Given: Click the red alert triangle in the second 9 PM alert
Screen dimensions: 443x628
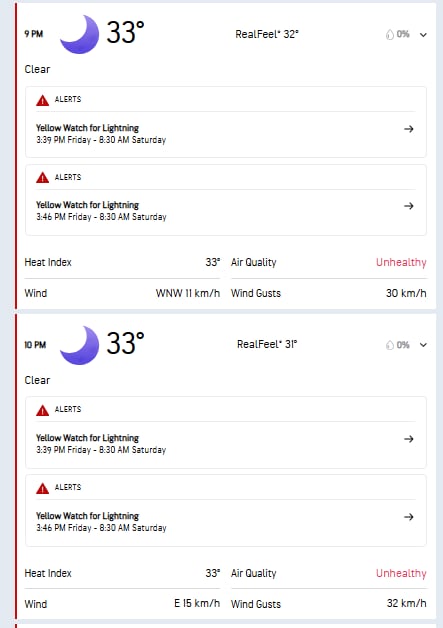Looking at the screenshot, I should click(42, 177).
